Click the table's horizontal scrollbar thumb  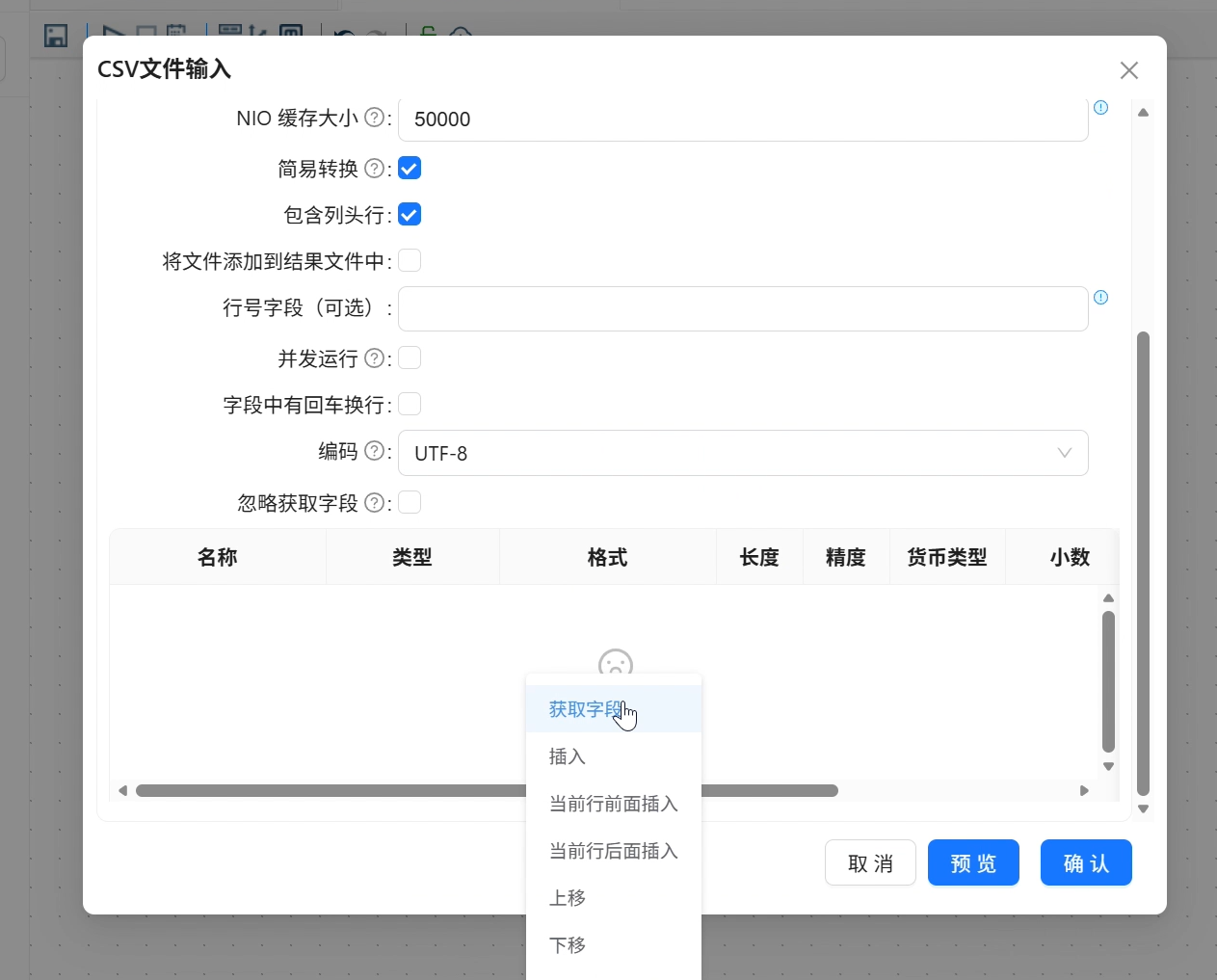[487, 791]
